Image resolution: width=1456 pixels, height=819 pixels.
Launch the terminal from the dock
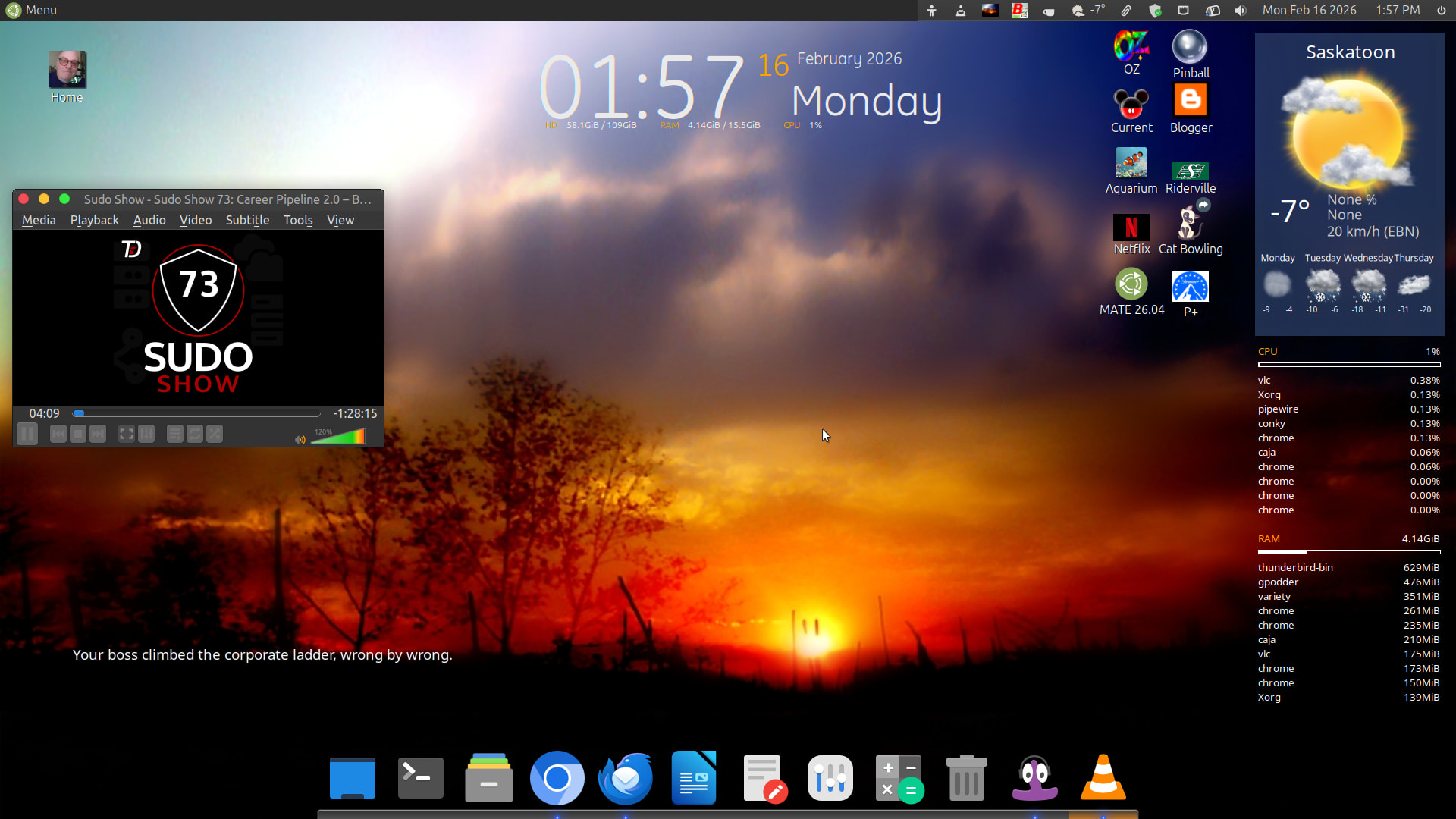click(x=421, y=778)
